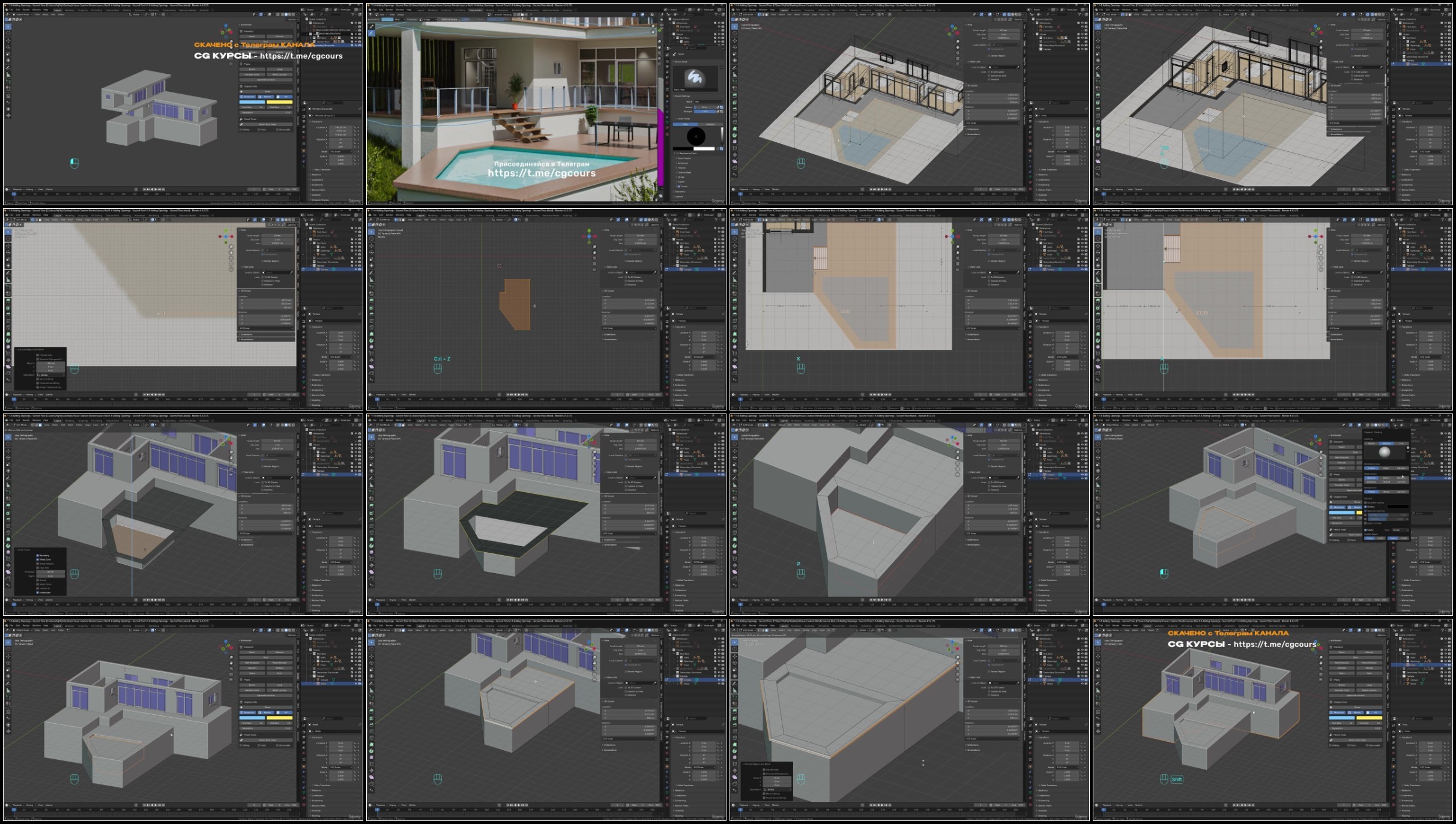
Task: Activate the Transform tool in the first frame
Action: tap(8, 61)
